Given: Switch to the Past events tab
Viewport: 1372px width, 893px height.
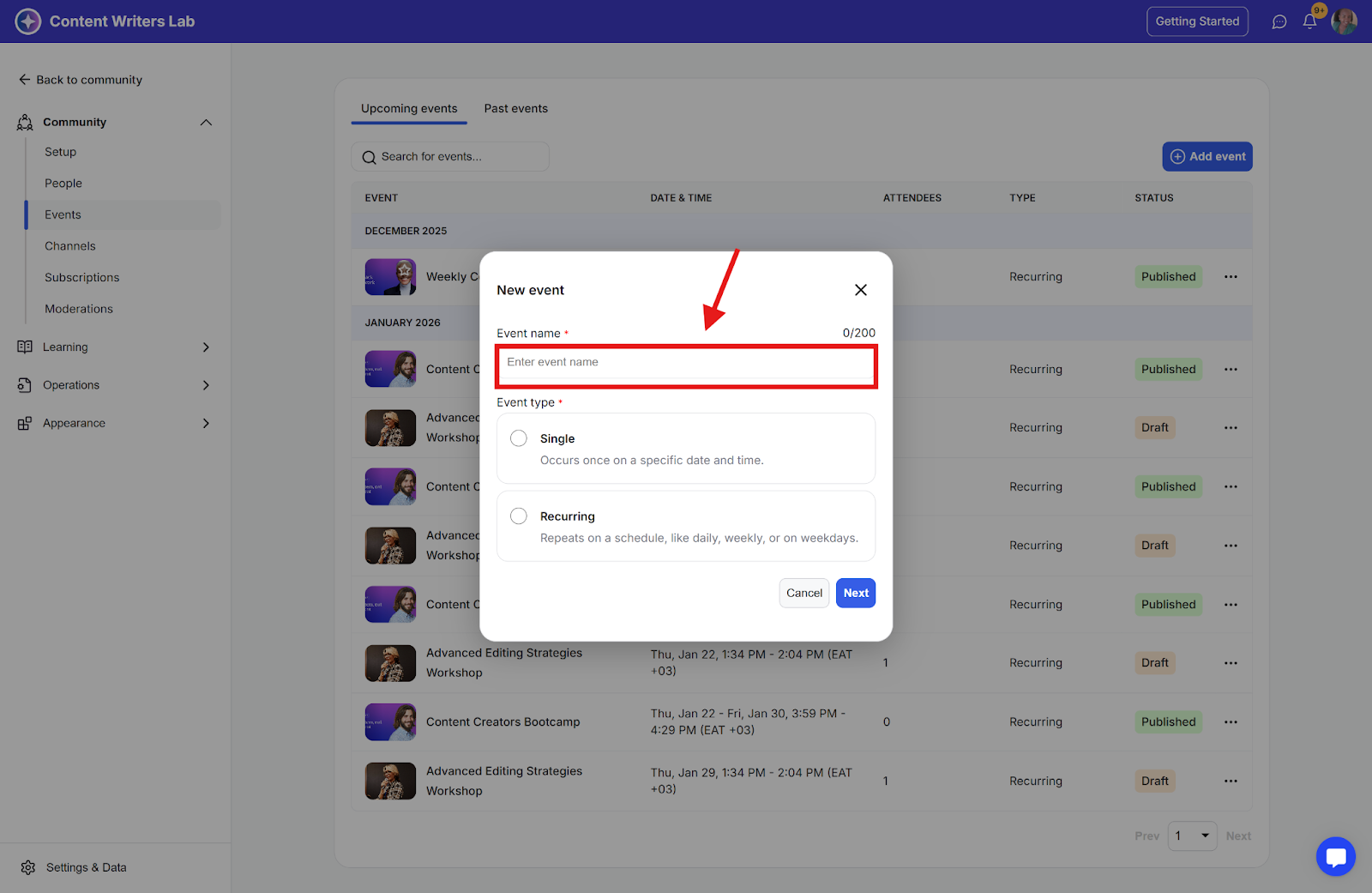Looking at the screenshot, I should point(515,109).
